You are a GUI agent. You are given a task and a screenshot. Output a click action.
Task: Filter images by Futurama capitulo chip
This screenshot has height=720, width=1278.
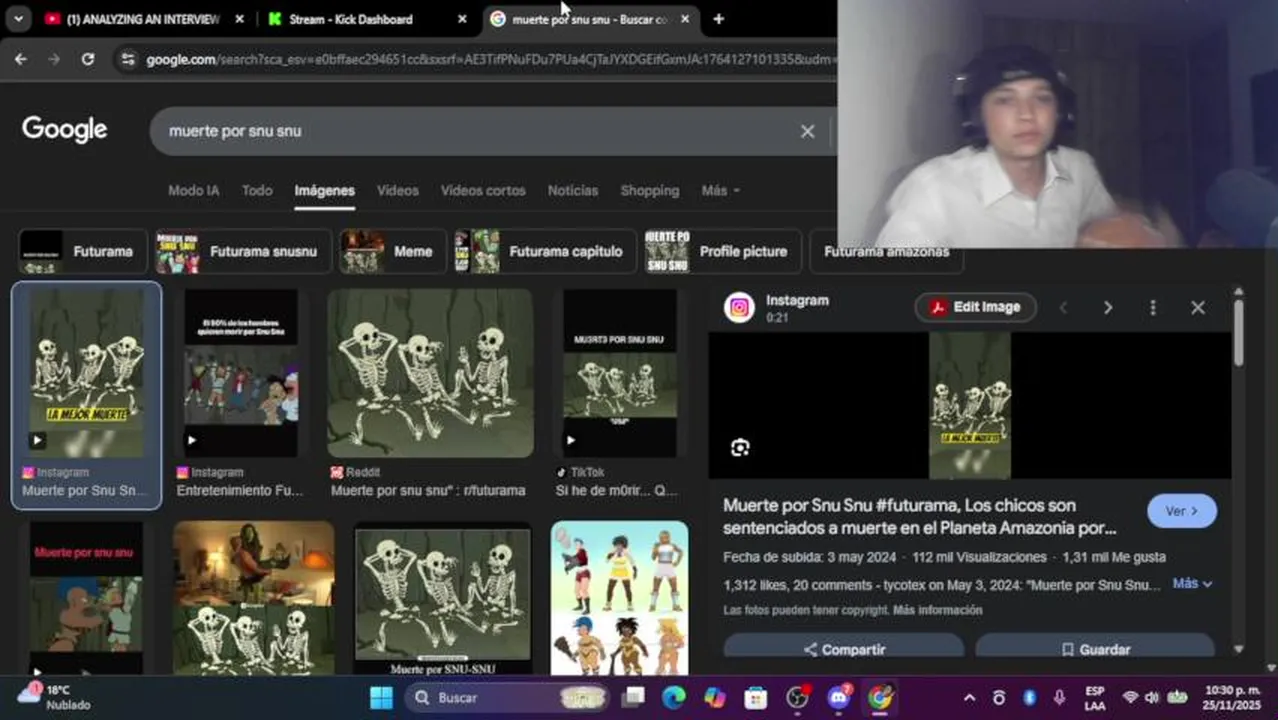(544, 251)
